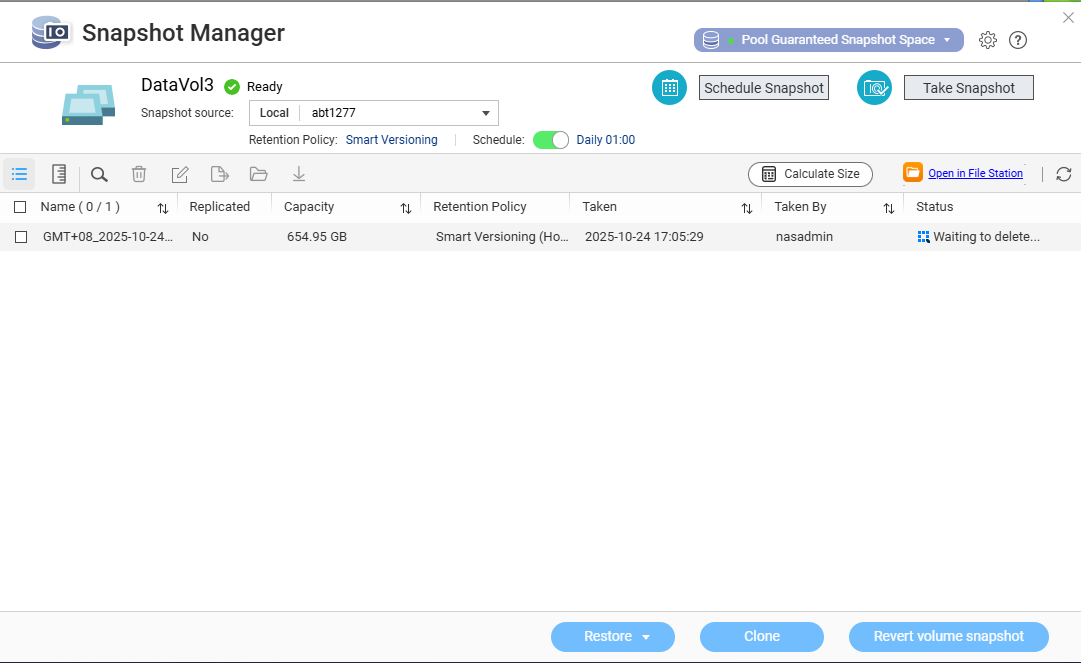Toggle the daily schedule switch off
Image resolution: width=1081 pixels, height=663 pixels.
[x=550, y=140]
